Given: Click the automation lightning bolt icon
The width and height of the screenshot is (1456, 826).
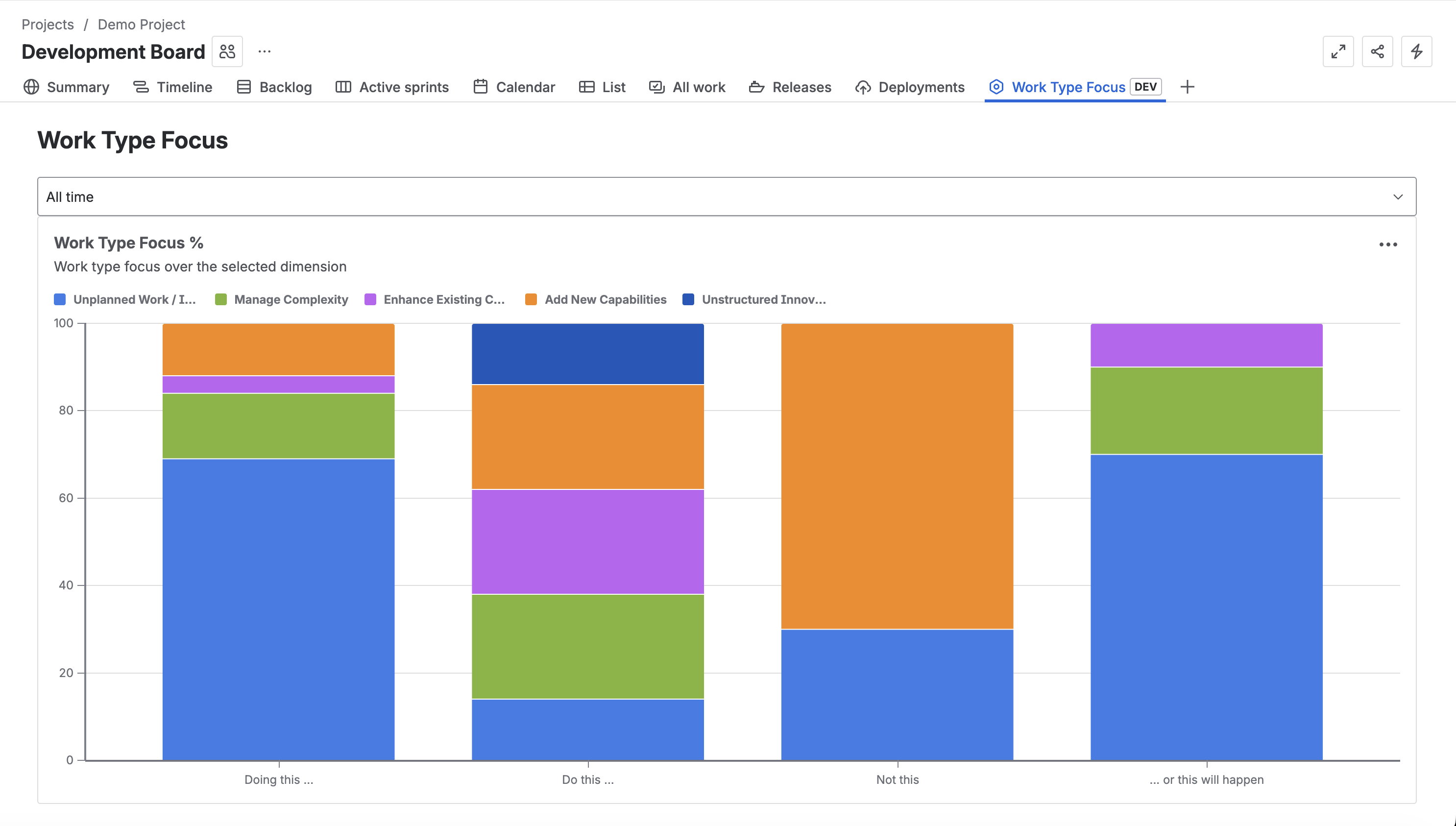Looking at the screenshot, I should tap(1416, 51).
